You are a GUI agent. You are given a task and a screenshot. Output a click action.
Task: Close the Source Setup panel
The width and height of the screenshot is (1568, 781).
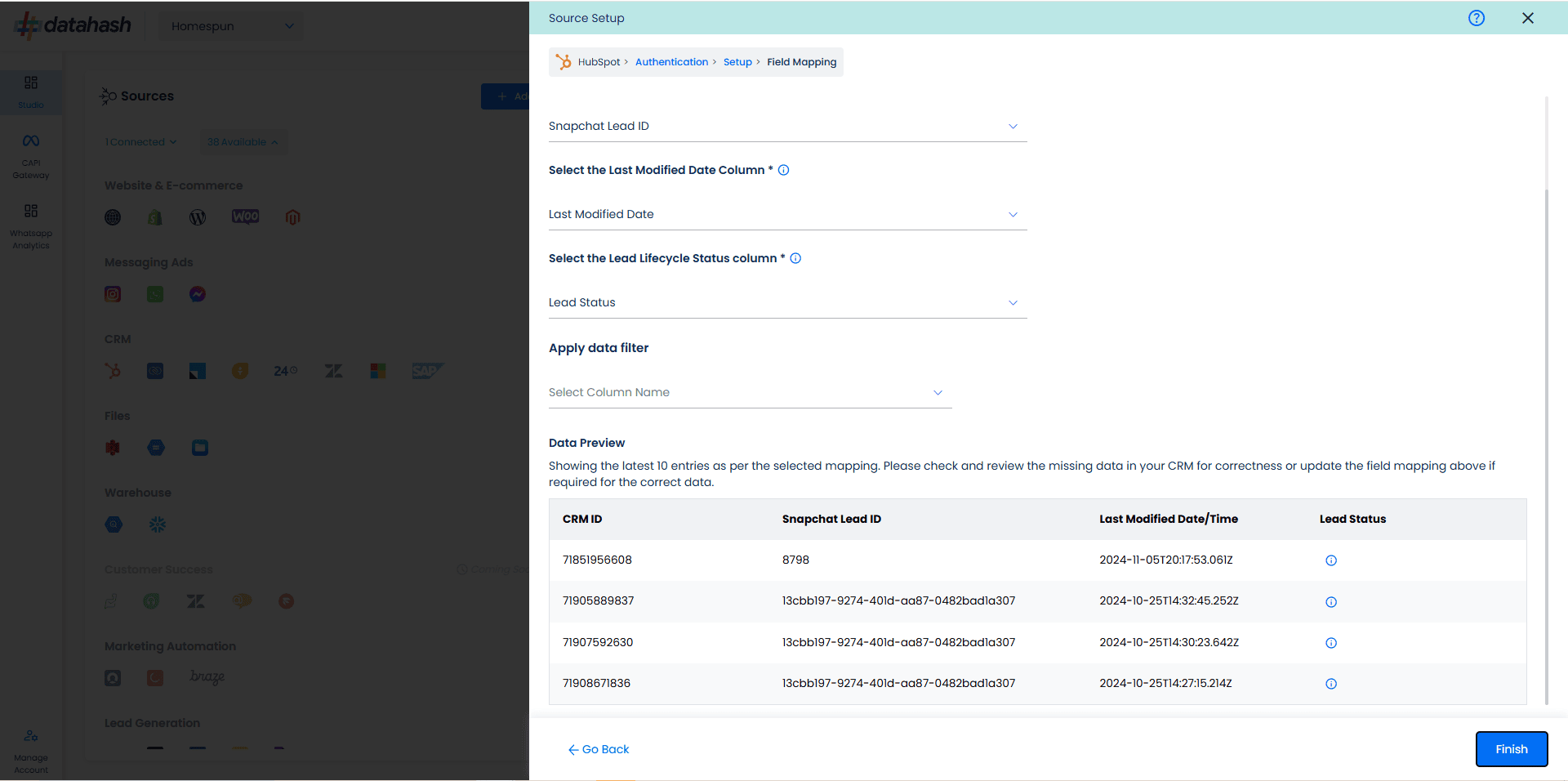point(1528,18)
